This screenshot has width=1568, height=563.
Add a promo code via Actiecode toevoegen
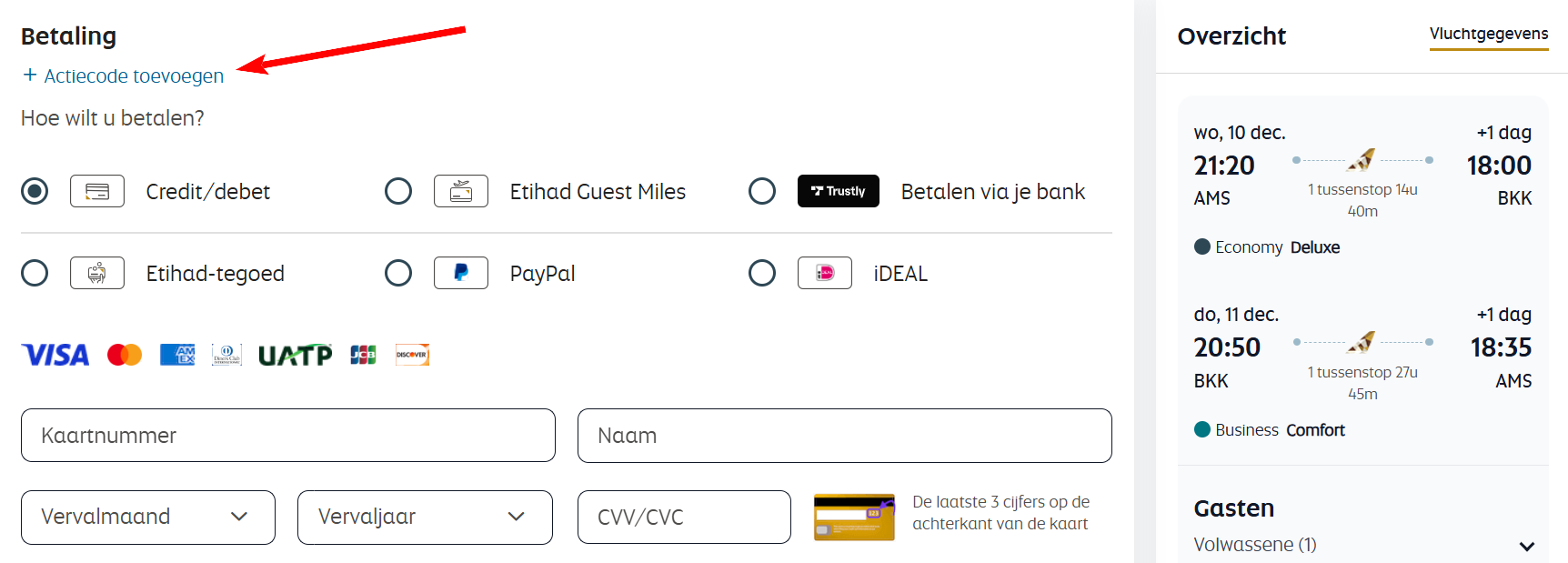coord(123,76)
